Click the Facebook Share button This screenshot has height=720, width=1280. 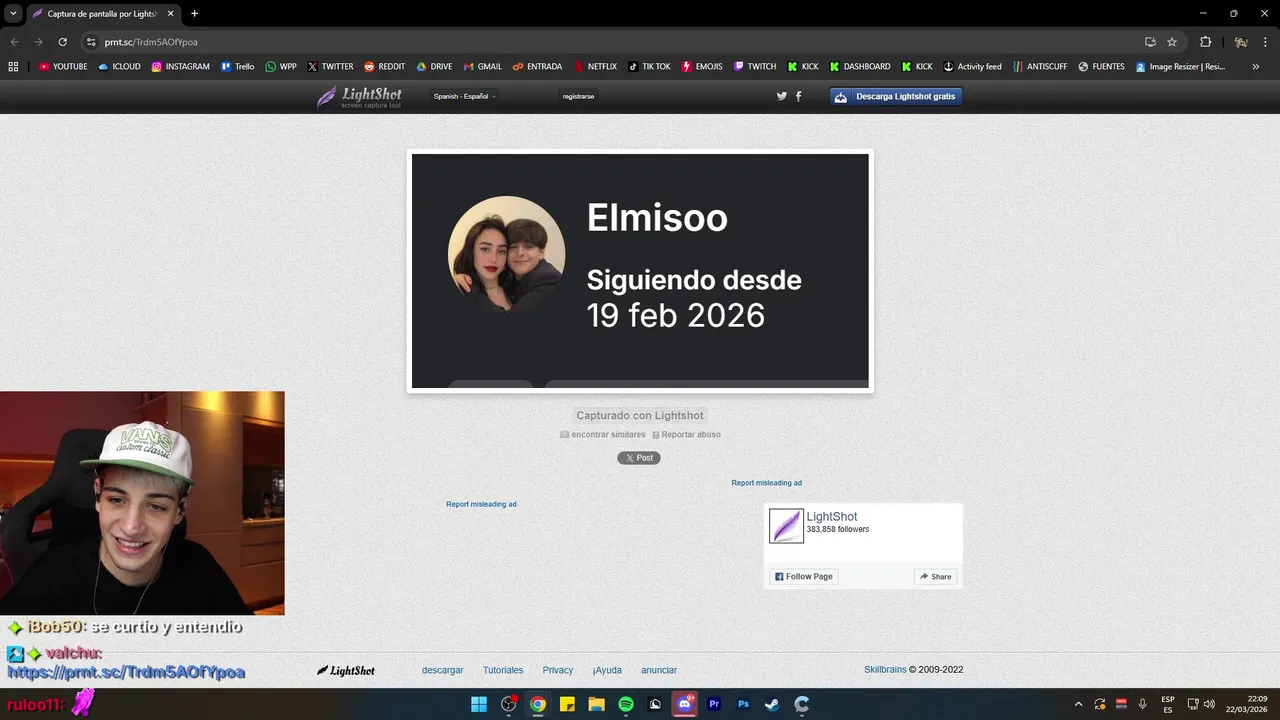point(936,577)
